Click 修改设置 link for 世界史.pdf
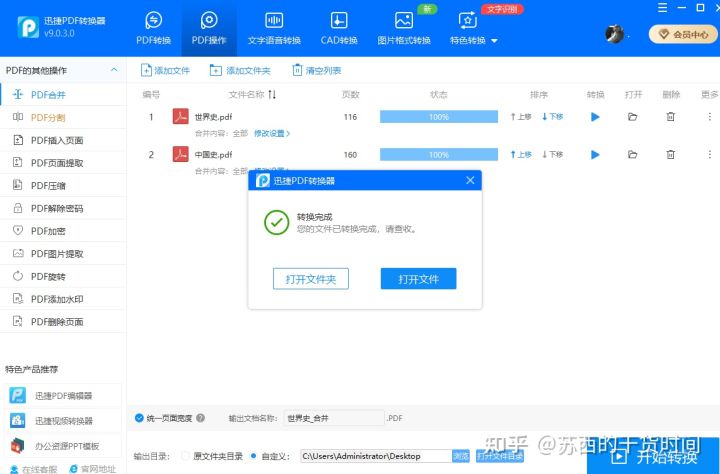 (272, 133)
